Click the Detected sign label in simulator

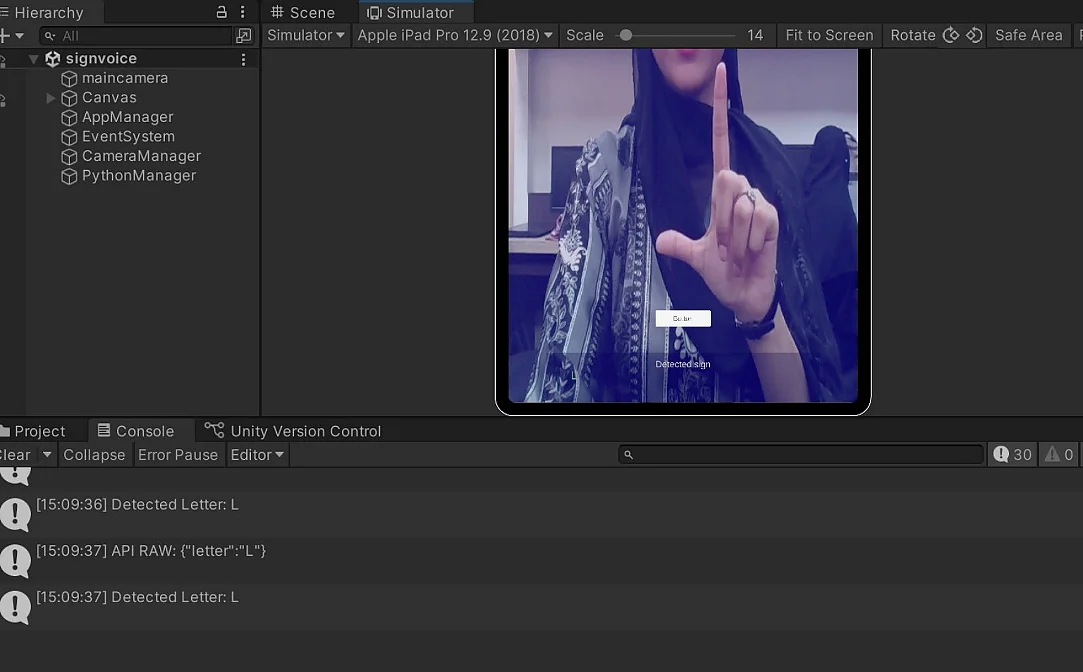682,364
